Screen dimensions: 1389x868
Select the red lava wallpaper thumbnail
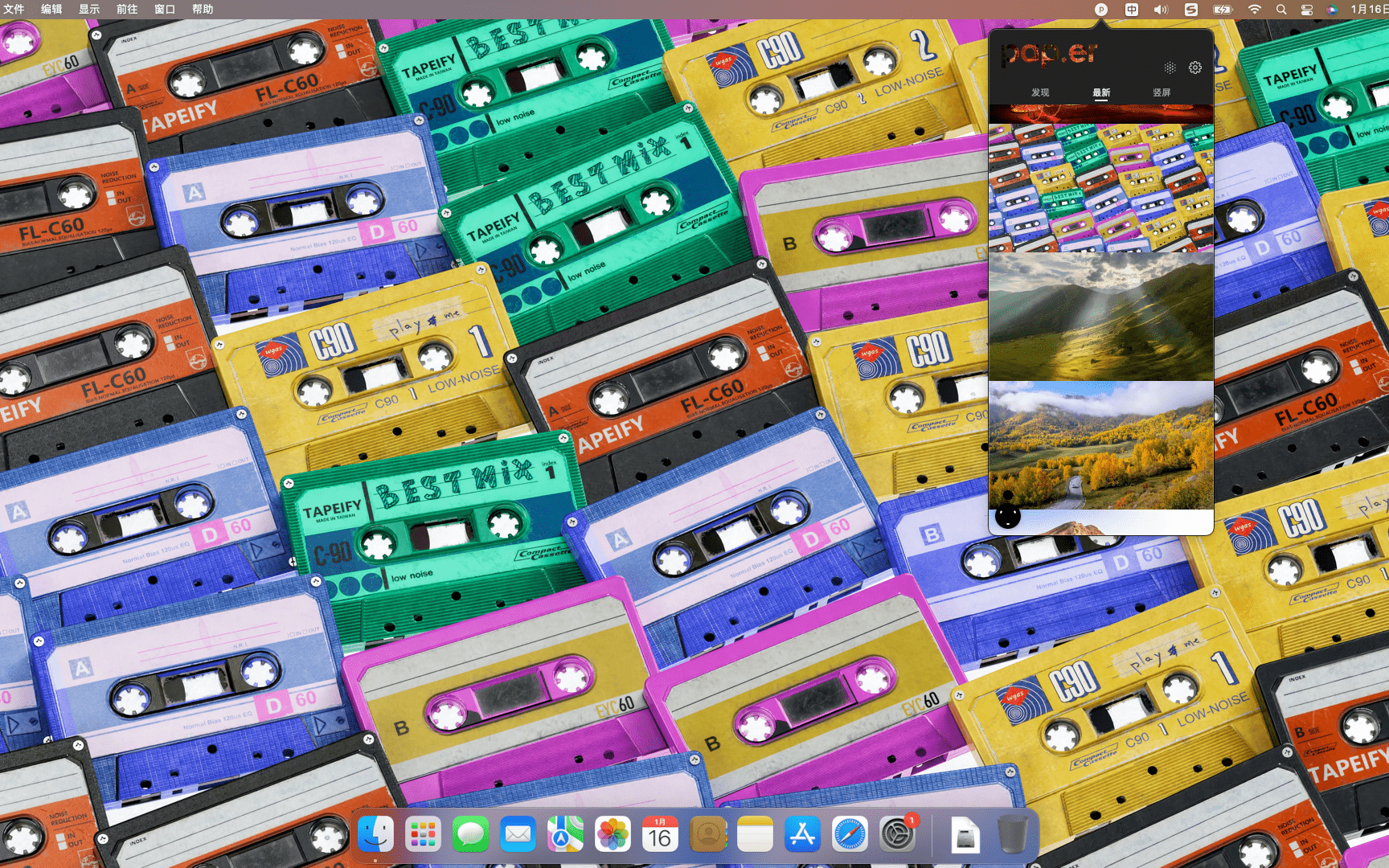[1101, 113]
